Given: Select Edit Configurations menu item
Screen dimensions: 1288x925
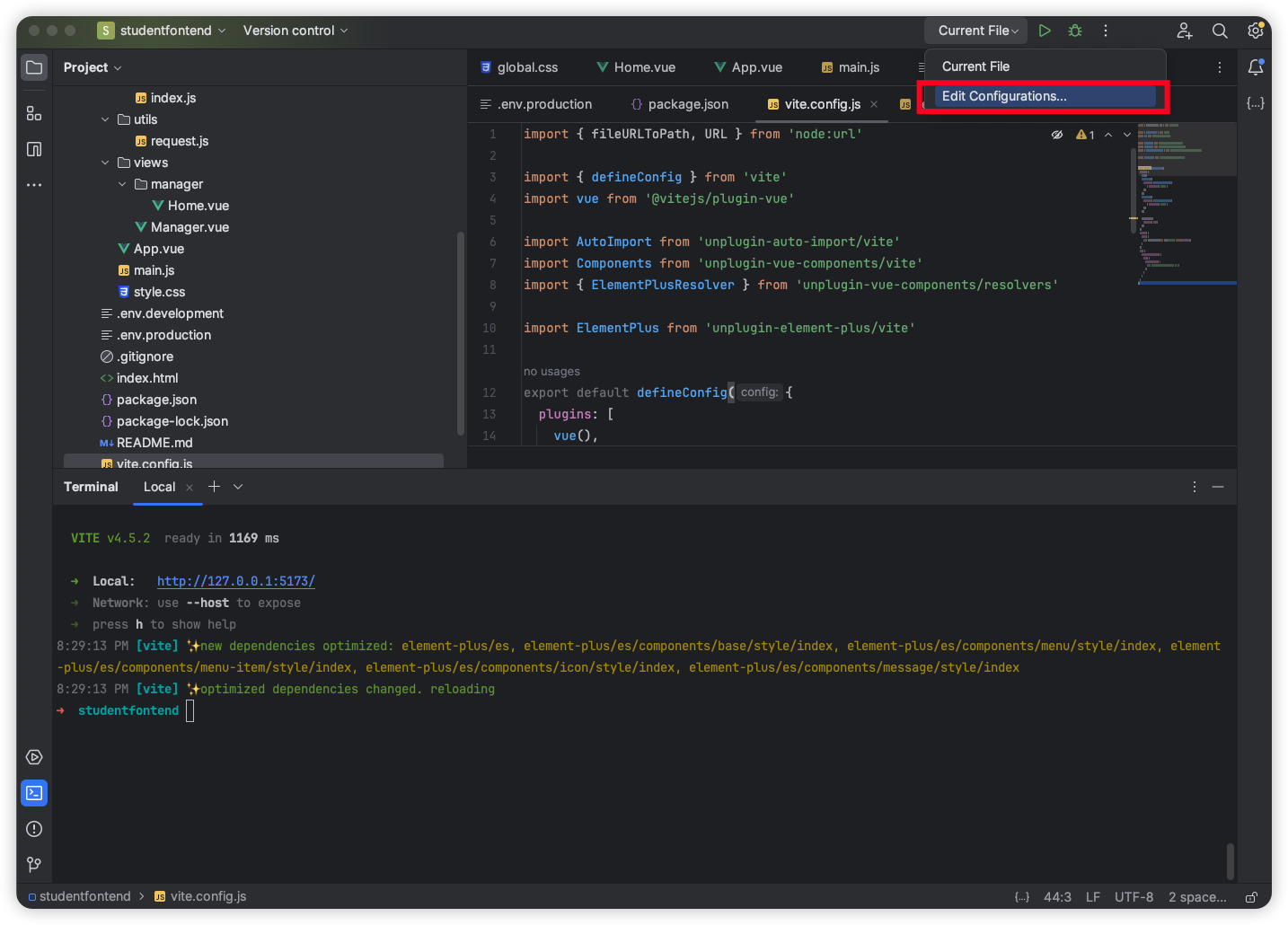Looking at the screenshot, I should point(1004,96).
